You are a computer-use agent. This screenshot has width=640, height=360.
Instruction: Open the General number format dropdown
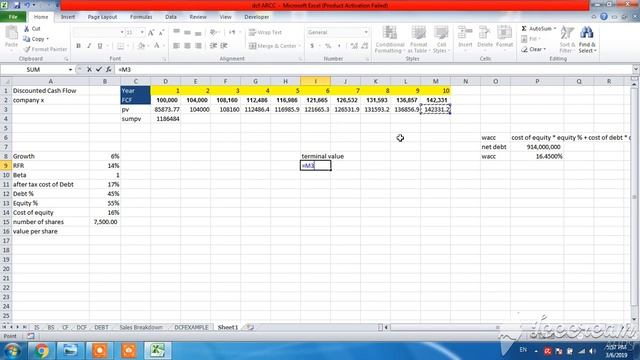click(366, 32)
